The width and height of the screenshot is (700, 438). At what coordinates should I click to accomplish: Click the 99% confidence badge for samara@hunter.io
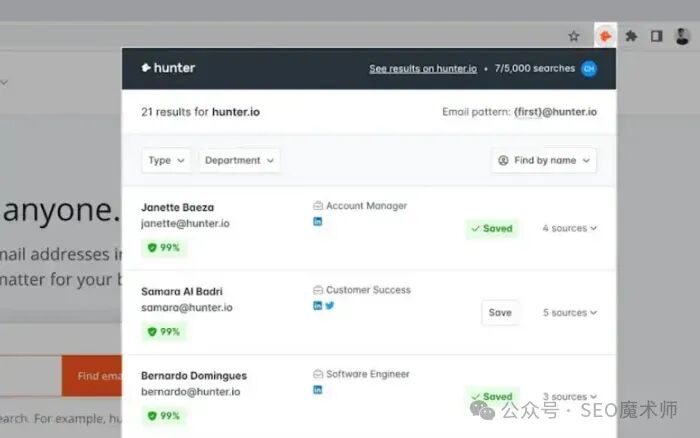pyautogui.click(x=164, y=332)
